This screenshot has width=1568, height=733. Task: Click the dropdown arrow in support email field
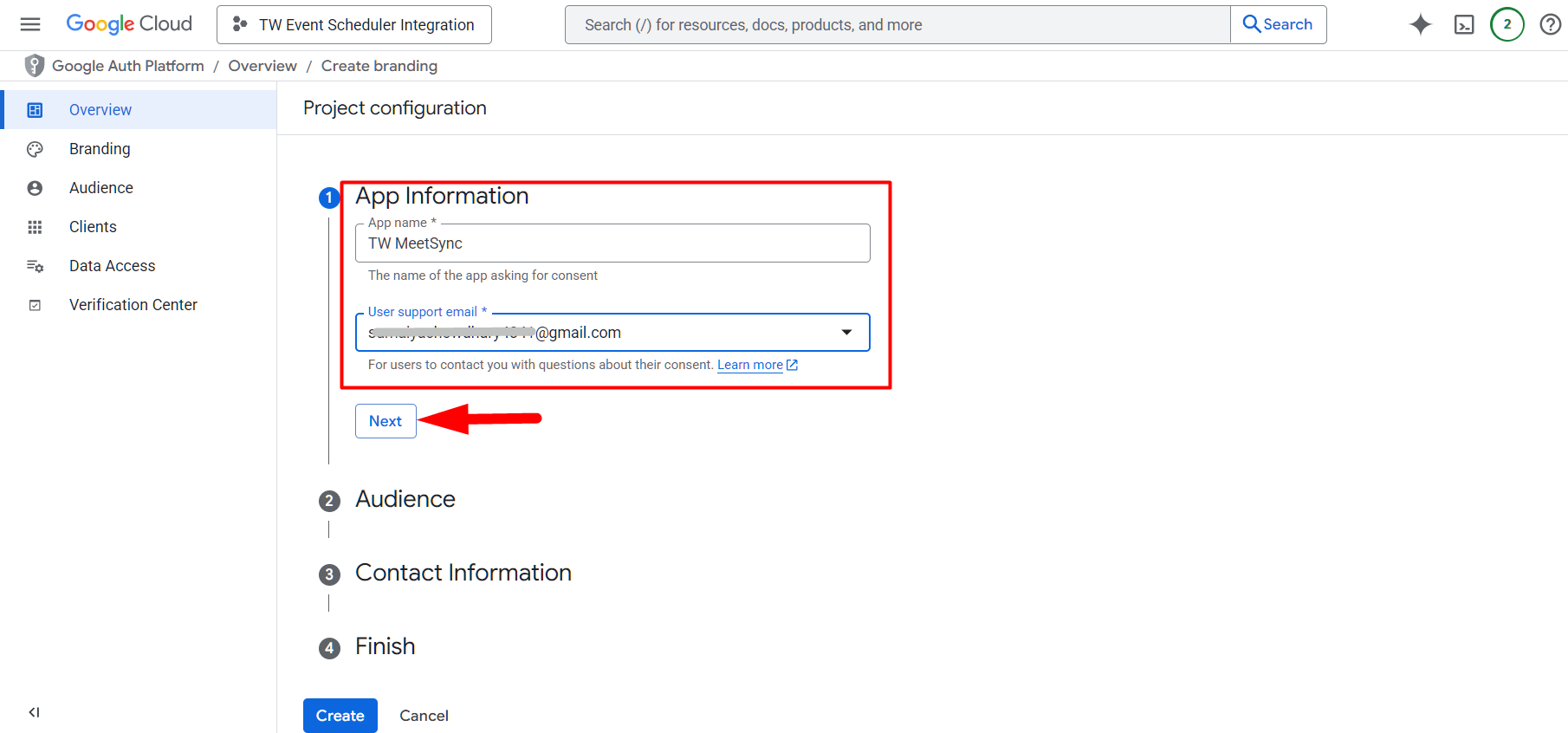pos(846,333)
